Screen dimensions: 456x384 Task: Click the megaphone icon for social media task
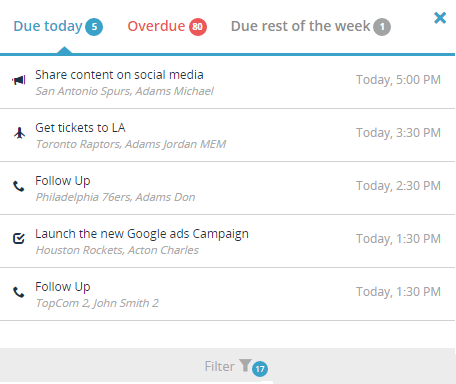(x=19, y=80)
